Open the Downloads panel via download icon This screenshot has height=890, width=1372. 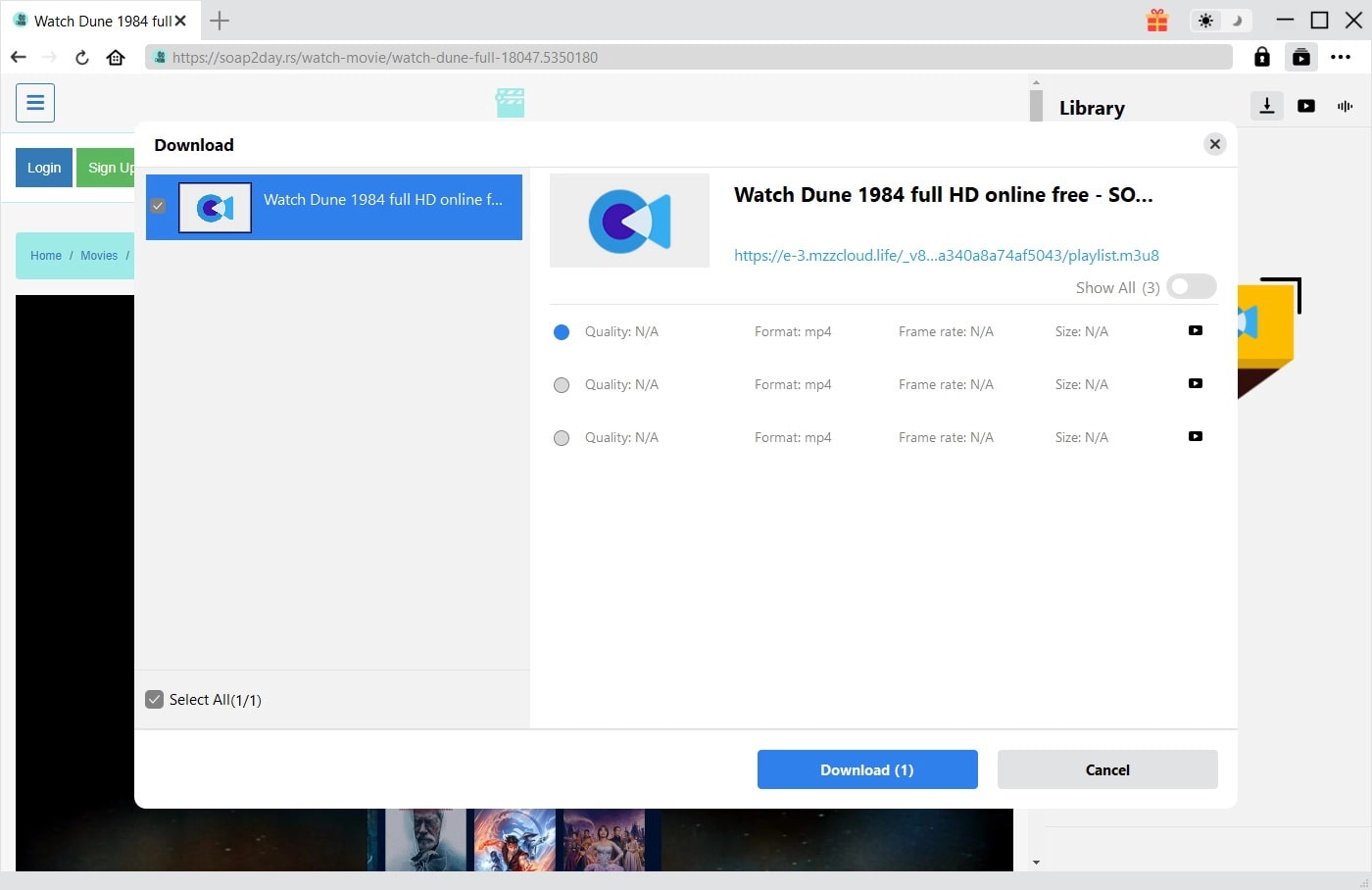(1266, 106)
